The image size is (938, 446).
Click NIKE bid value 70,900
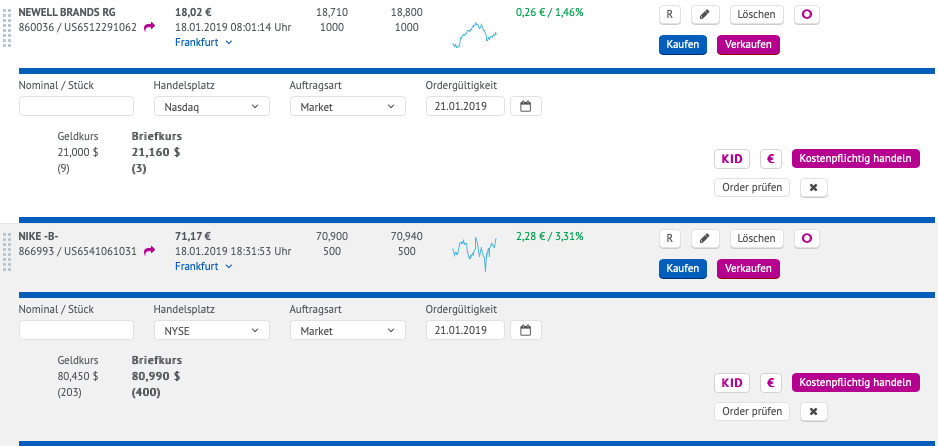coord(332,236)
